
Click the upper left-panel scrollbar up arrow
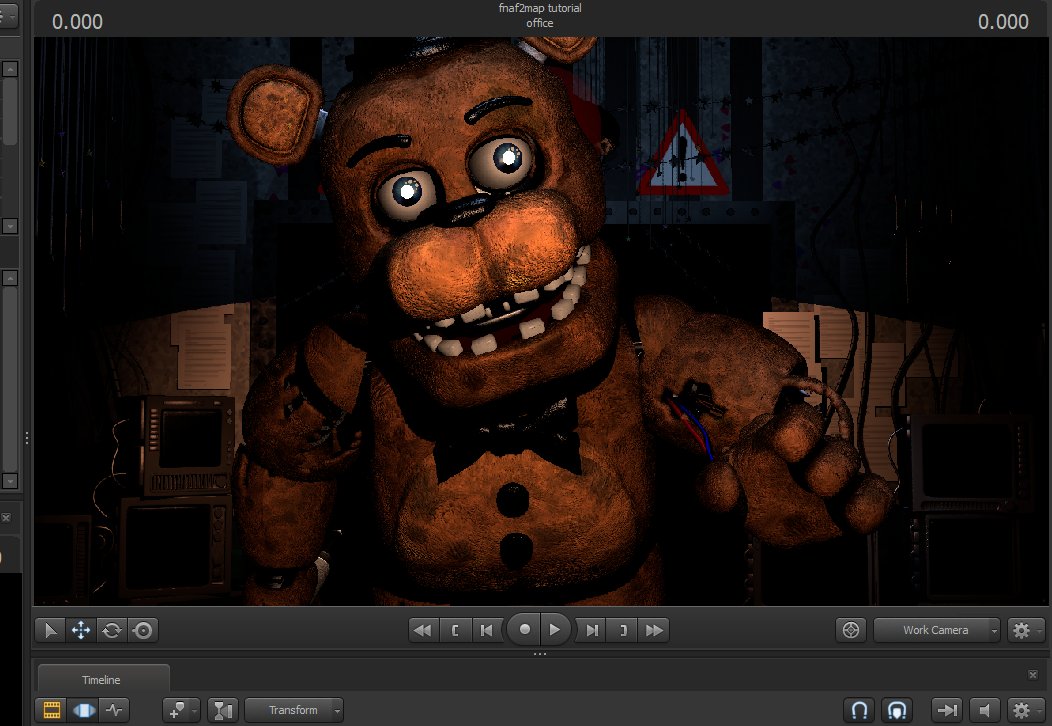(10, 69)
